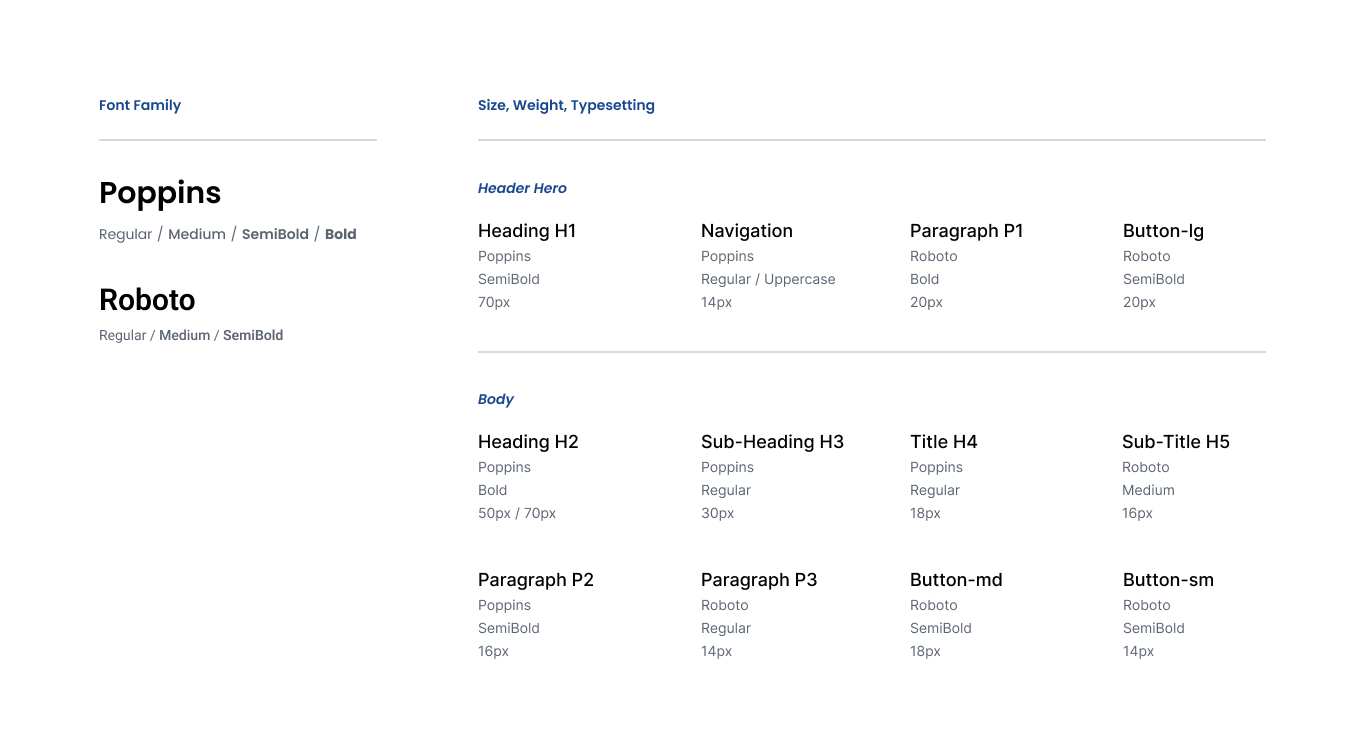Click the "Medium" weight listed under the Roboto heading
1366x749 pixels.
pyautogui.click(x=185, y=335)
